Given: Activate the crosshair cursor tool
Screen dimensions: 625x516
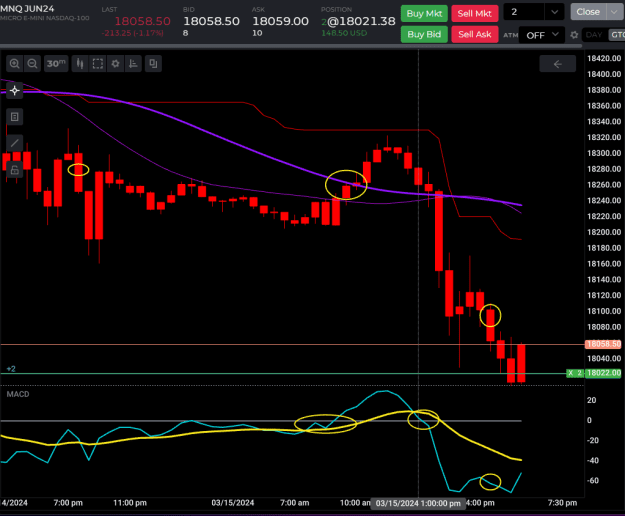Looking at the screenshot, I should [15, 90].
